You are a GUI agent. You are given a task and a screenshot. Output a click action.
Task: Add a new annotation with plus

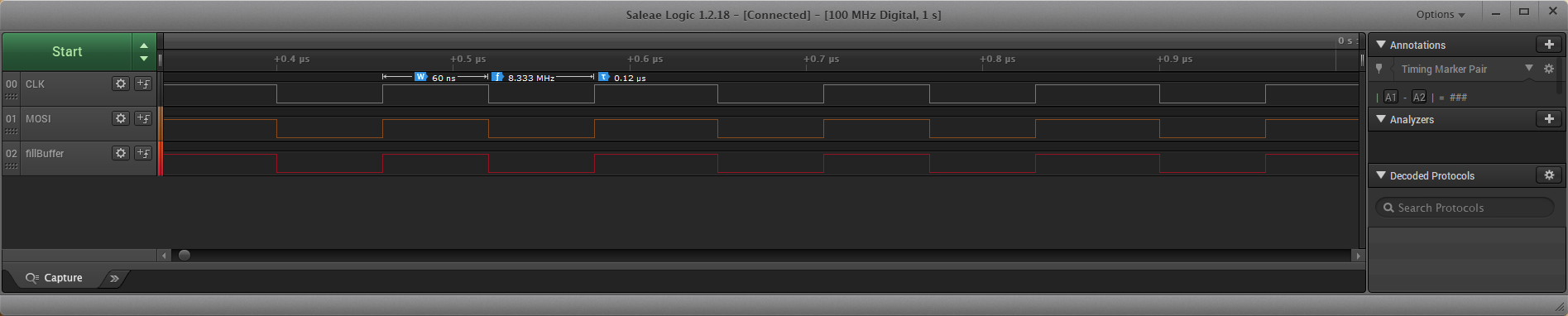click(1549, 45)
